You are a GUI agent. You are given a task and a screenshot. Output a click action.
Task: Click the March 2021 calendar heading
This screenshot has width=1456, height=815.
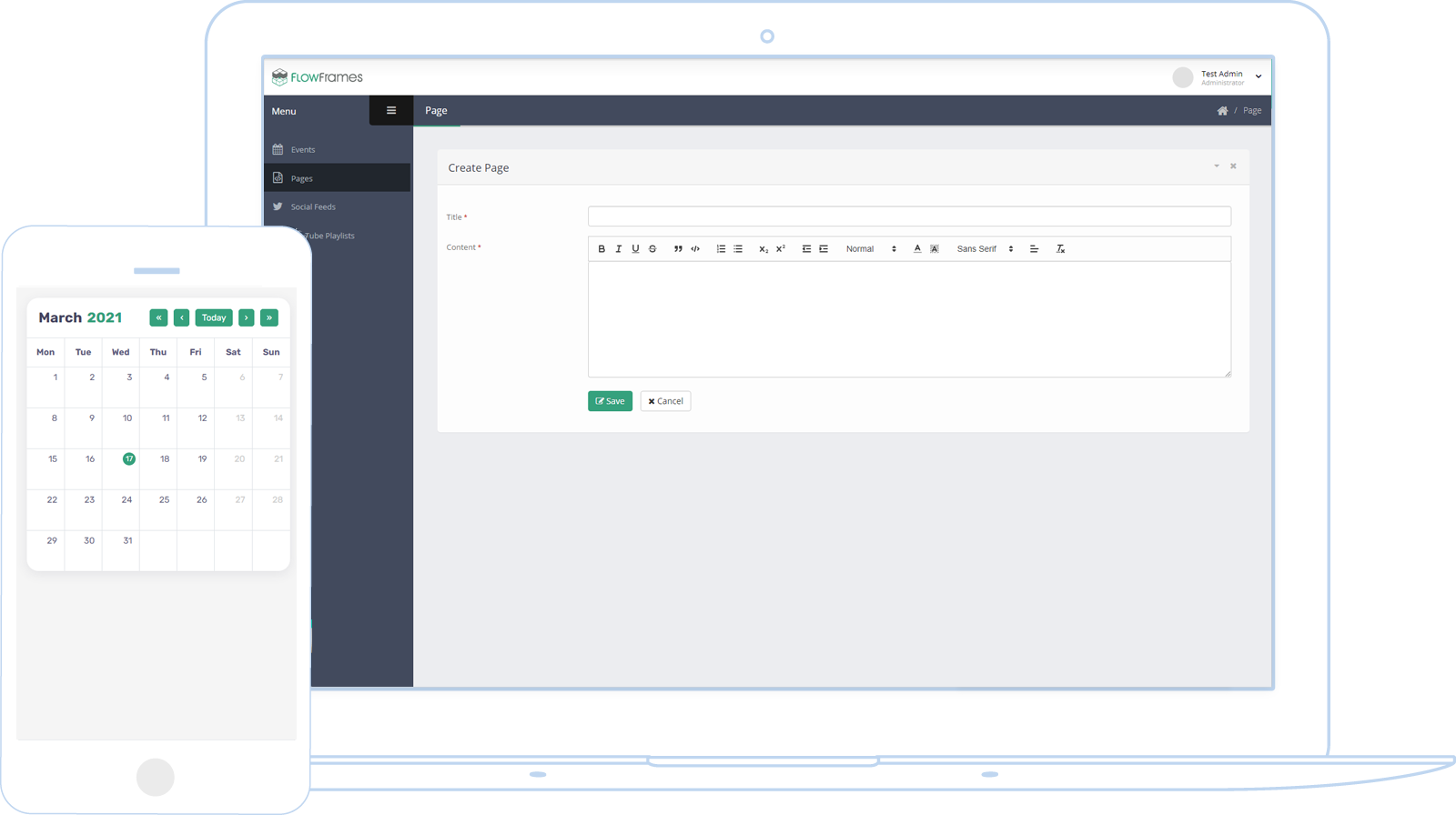pos(80,317)
